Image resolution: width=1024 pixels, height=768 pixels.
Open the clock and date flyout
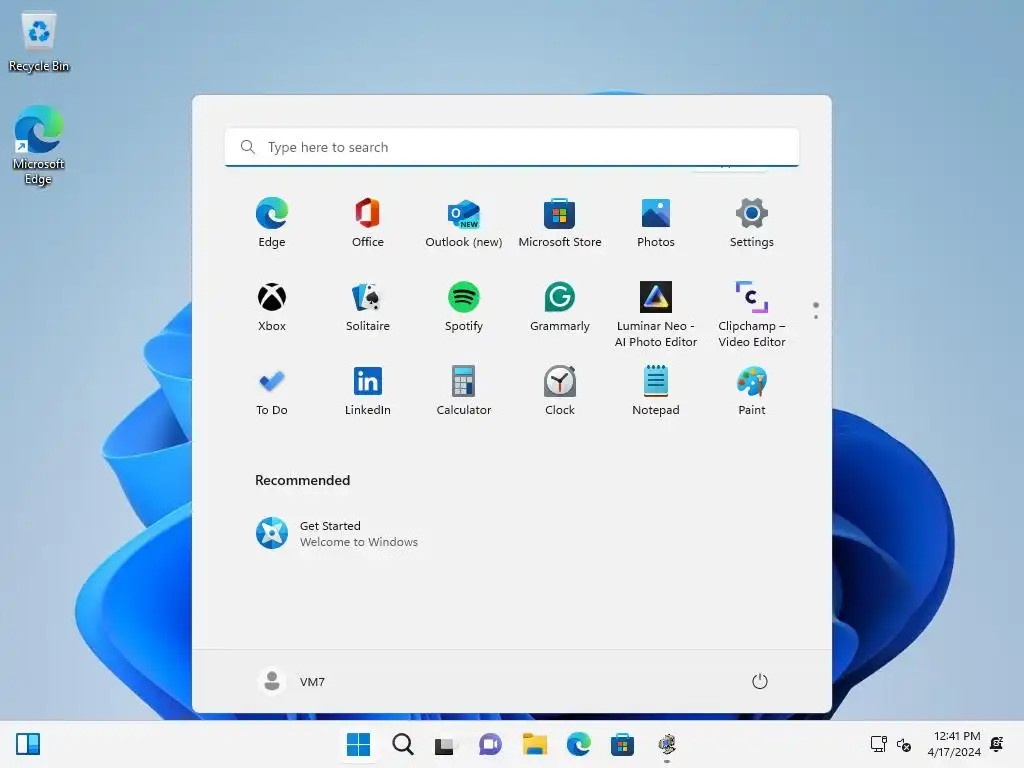click(x=953, y=744)
